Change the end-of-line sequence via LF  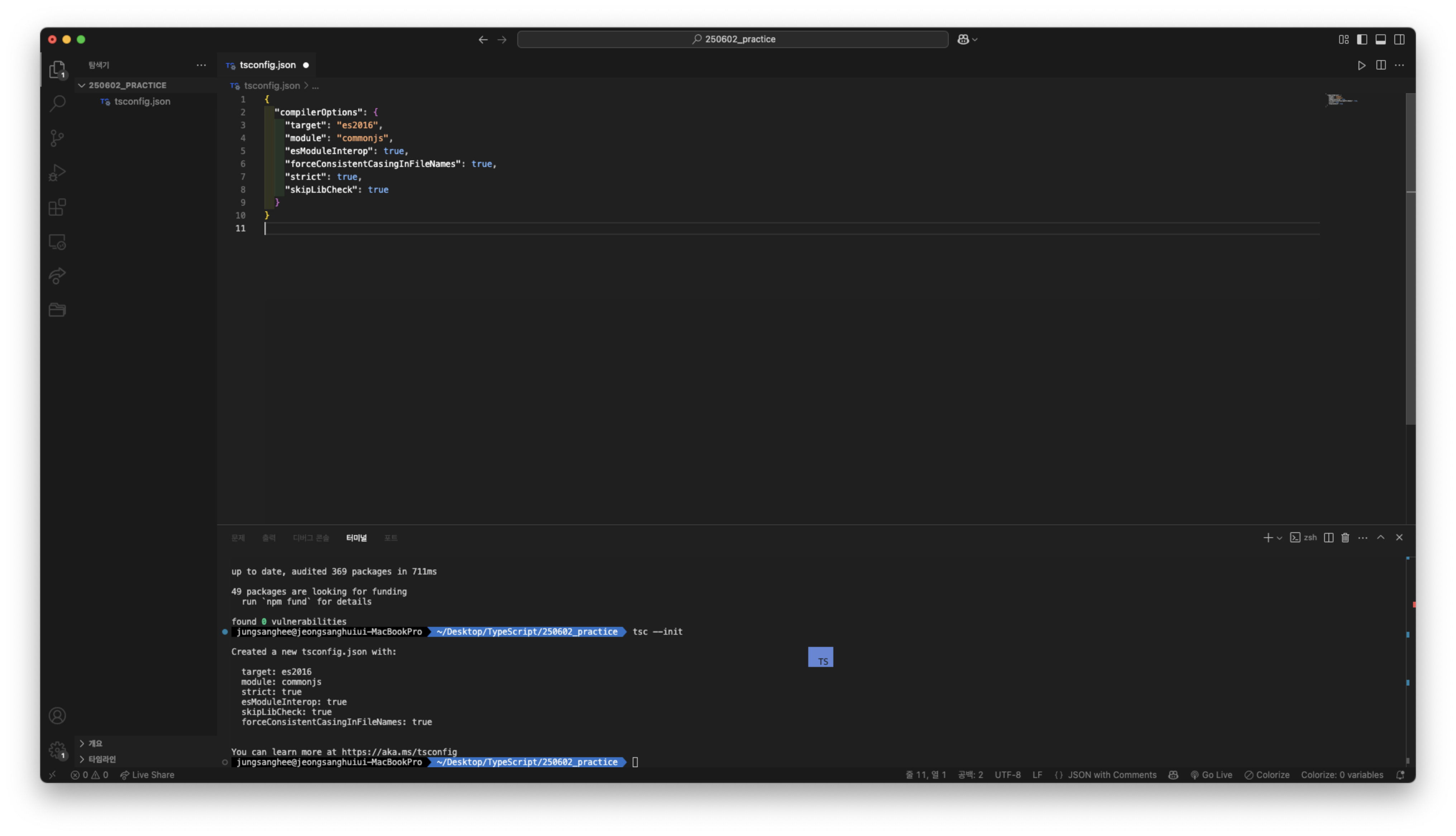[x=1037, y=774]
